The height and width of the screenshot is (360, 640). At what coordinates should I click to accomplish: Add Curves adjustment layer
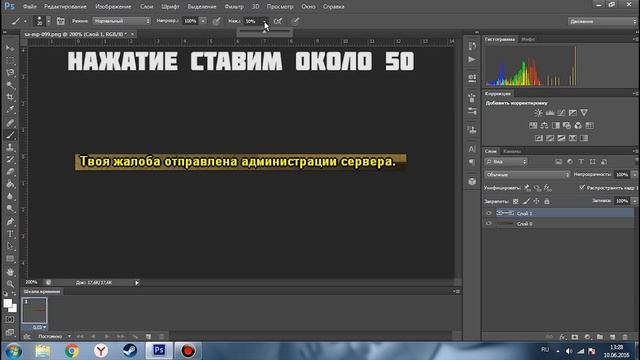point(561,113)
